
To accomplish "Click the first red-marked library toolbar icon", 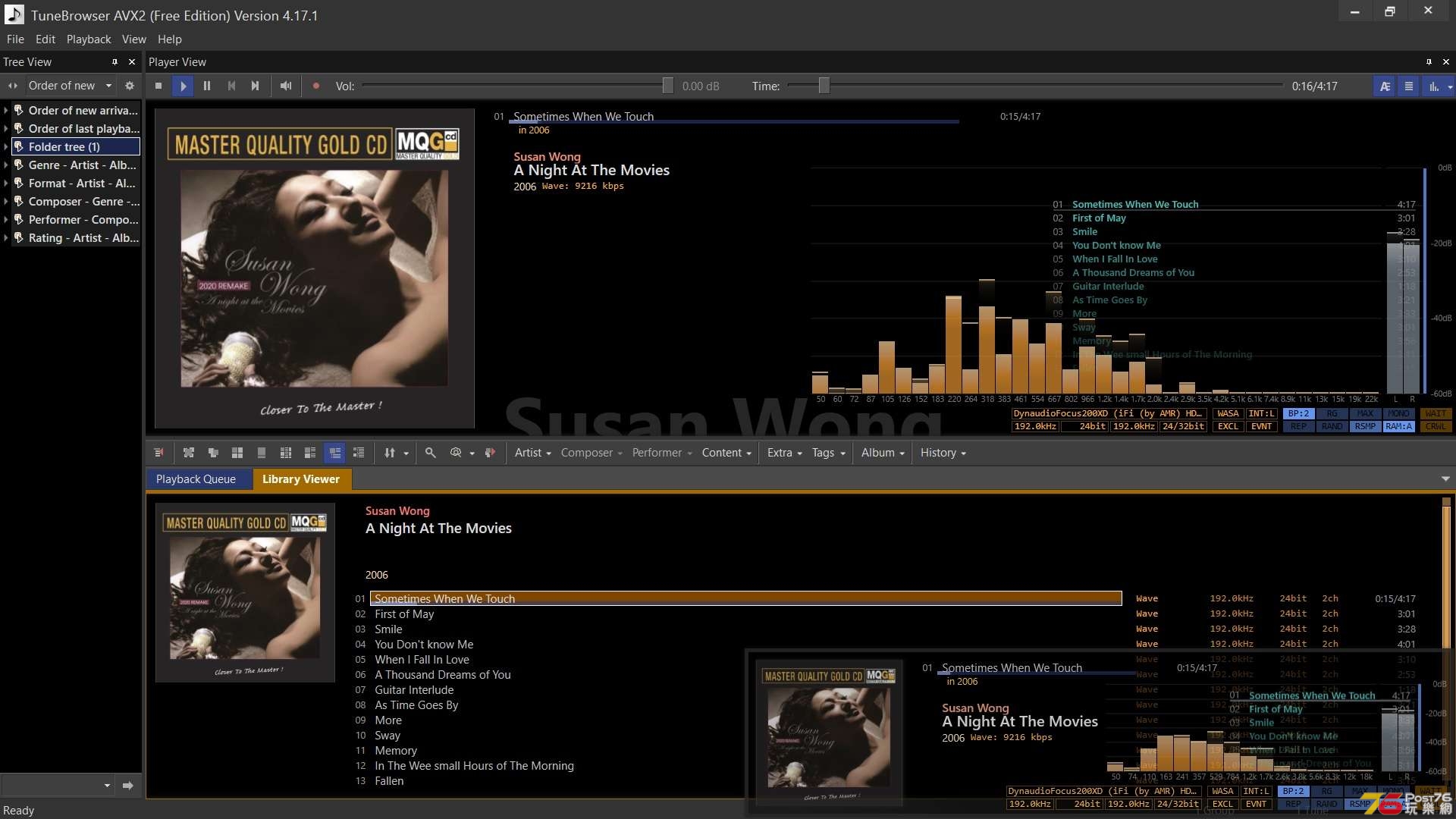I will click(x=159, y=453).
